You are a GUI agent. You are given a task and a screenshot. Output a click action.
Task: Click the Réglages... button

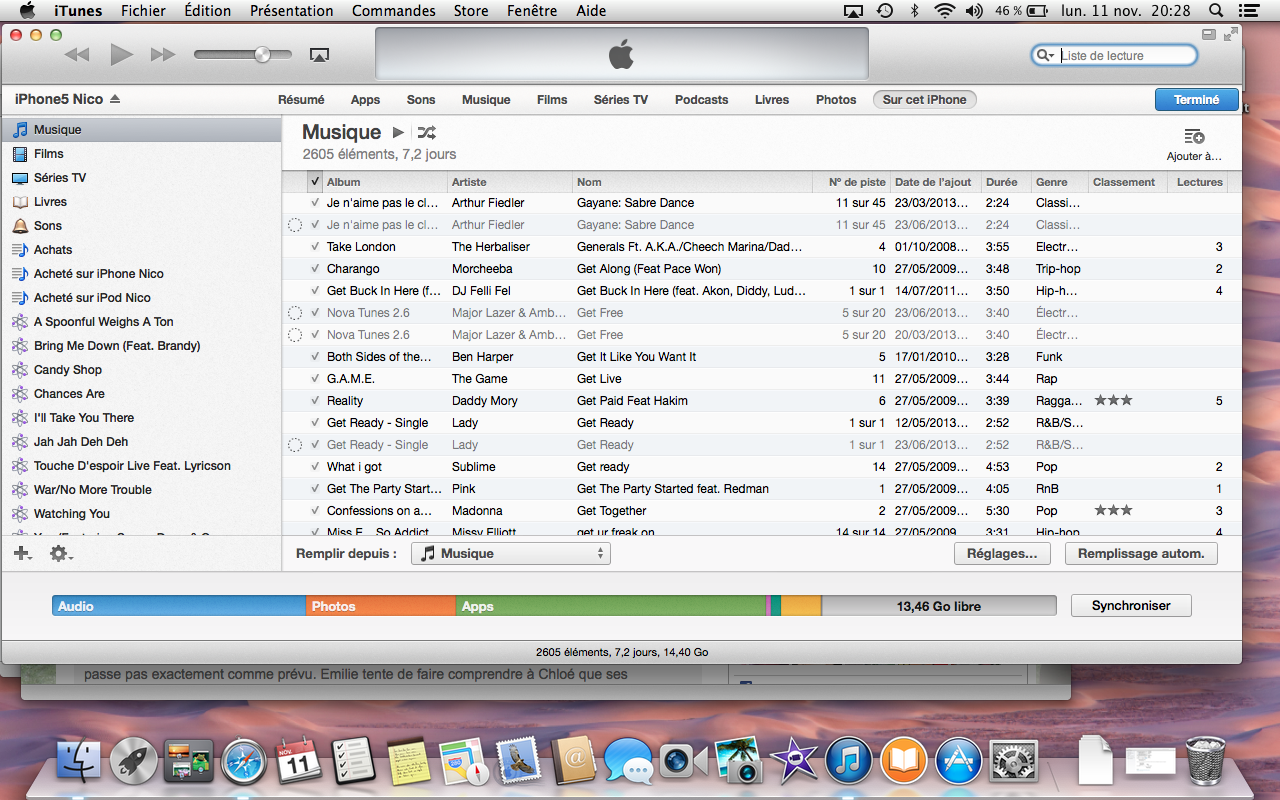(1002, 553)
